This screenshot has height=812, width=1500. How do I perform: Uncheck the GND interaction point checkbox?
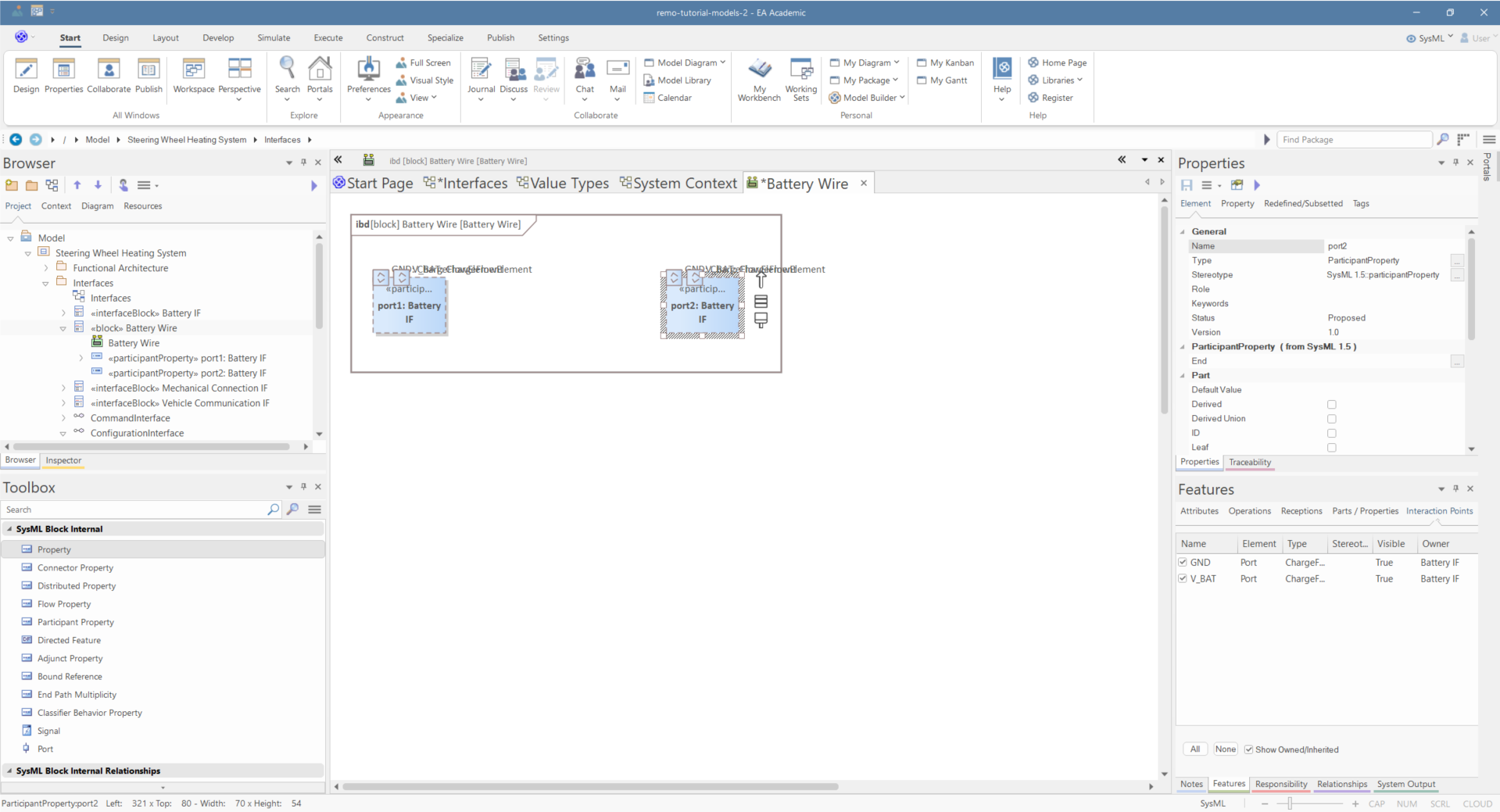click(x=1183, y=562)
